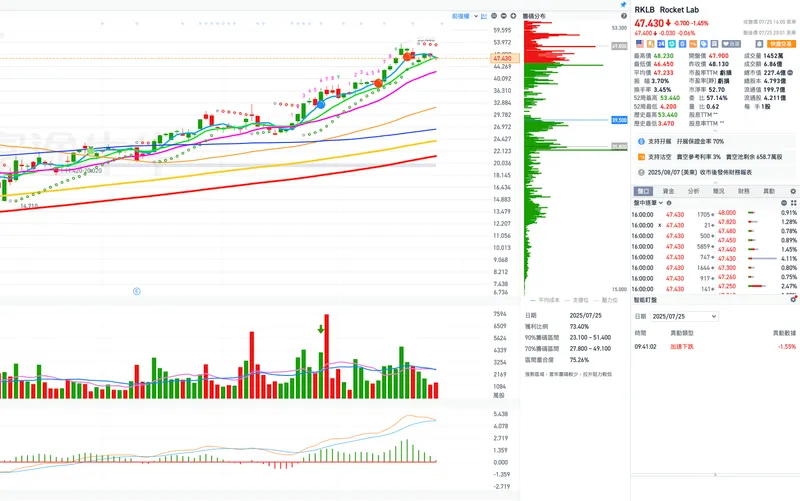This screenshot has width=800, height=501.
Task: Click the orange lightning icon under price
Action: coord(651,44)
